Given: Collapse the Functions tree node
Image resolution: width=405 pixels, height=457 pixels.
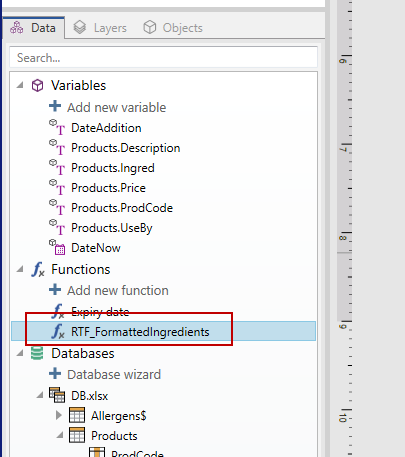Looking at the screenshot, I should 20,269.
